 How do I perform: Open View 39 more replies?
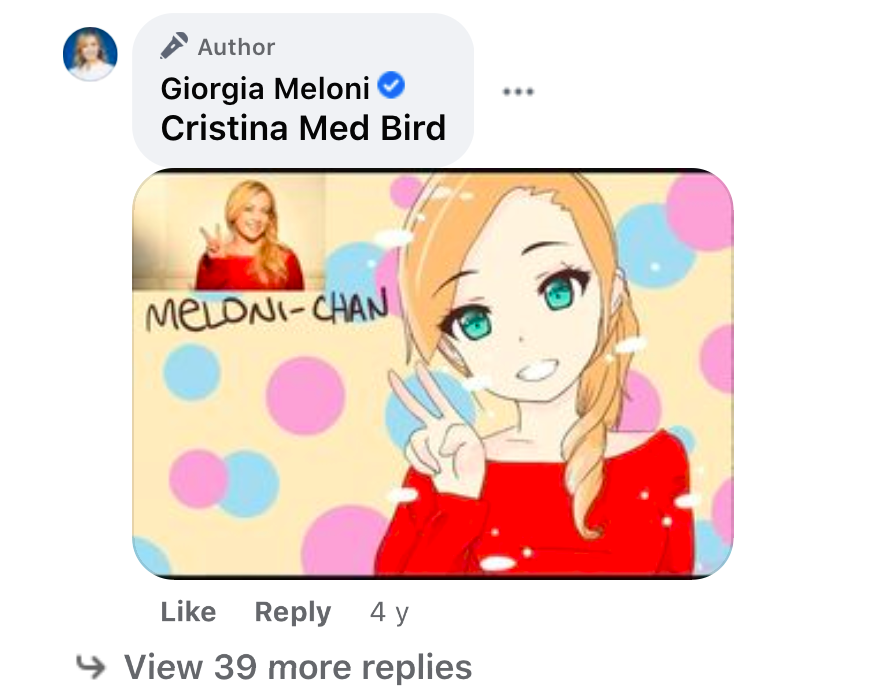tap(297, 663)
